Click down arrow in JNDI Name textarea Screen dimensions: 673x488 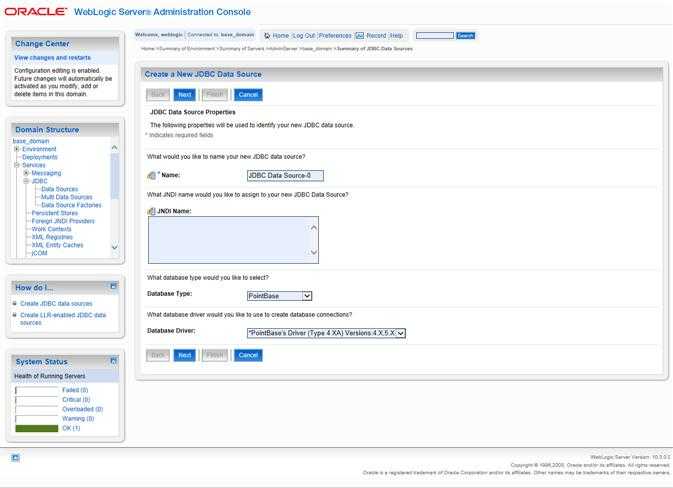314,252
